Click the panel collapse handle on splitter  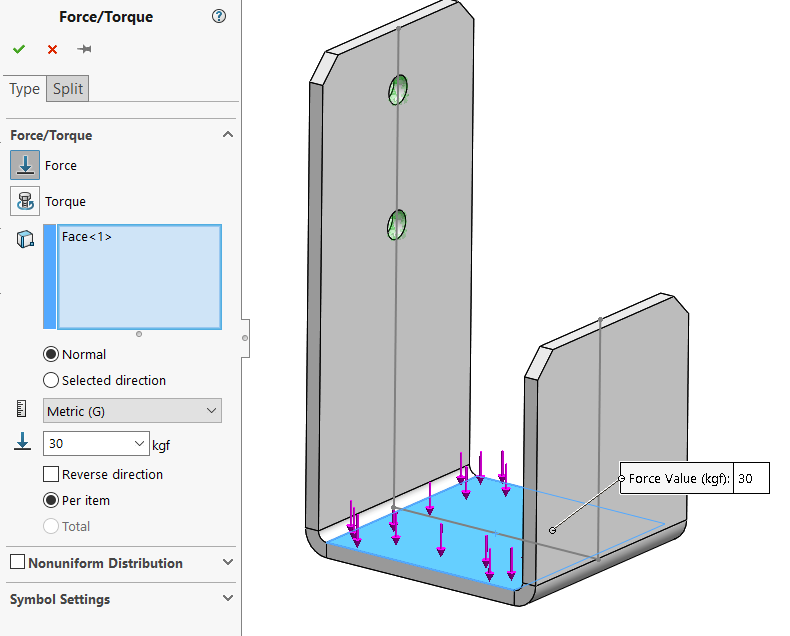(x=245, y=338)
